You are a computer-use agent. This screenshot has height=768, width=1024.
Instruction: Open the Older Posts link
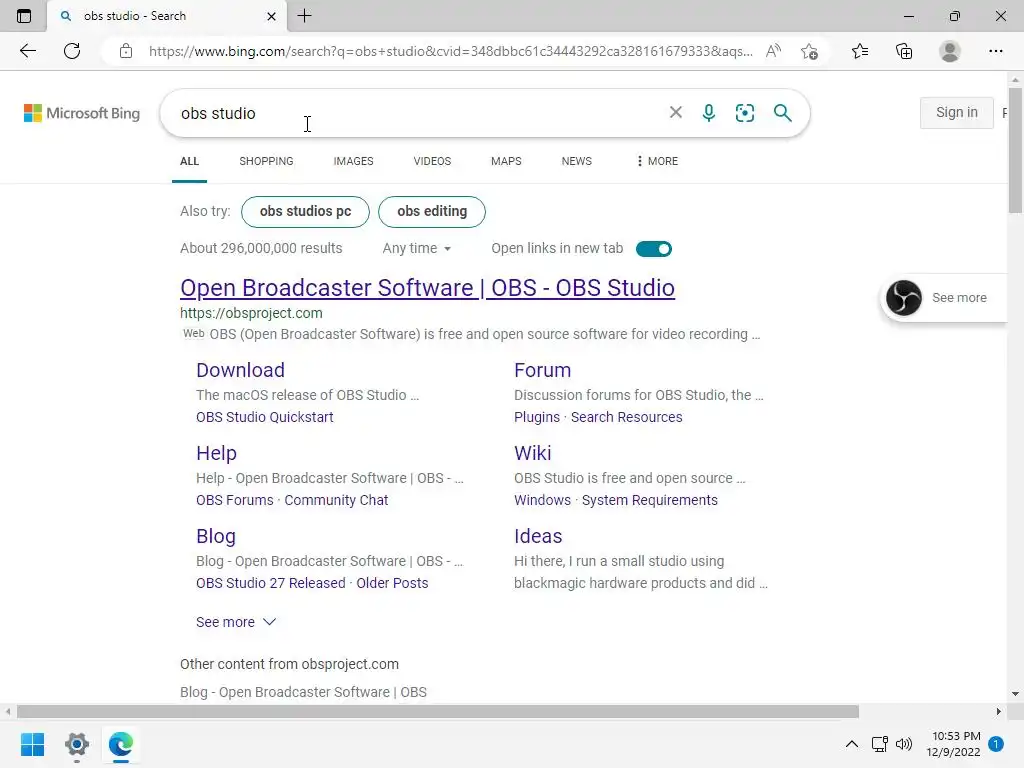pyautogui.click(x=392, y=583)
